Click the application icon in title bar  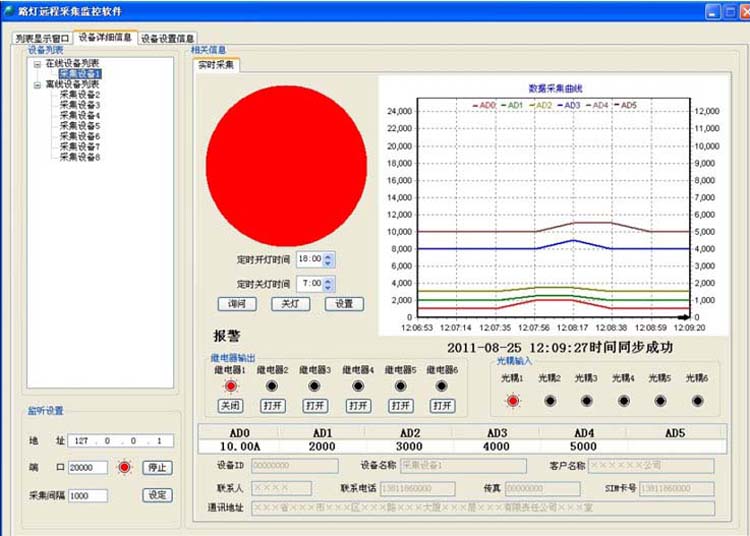(9, 11)
